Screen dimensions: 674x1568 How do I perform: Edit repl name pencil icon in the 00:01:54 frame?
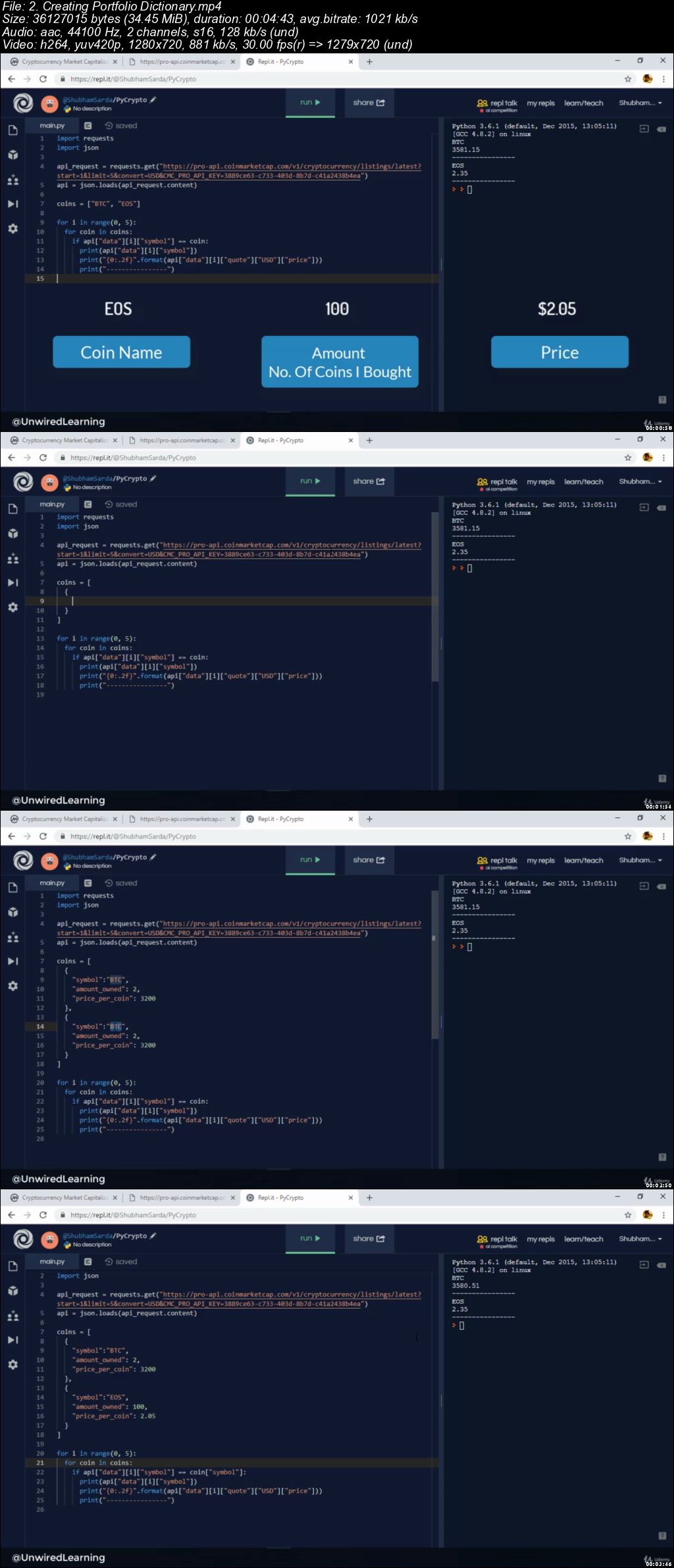point(153,479)
